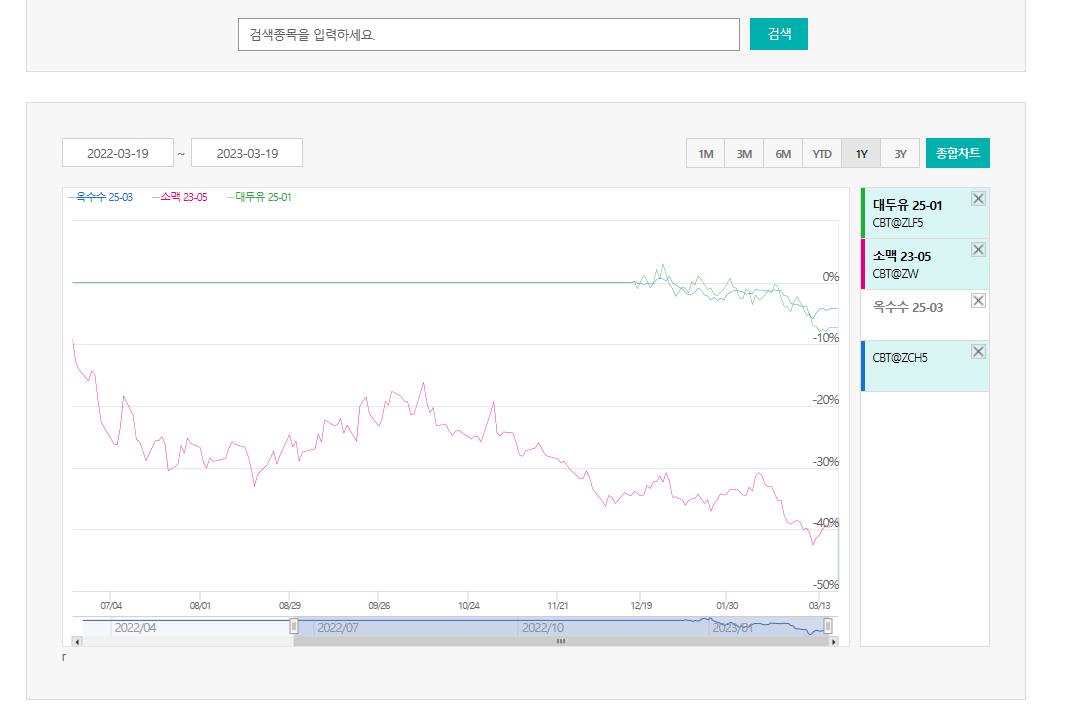
Task: Open the end date field 2023-03-19
Action: point(247,153)
